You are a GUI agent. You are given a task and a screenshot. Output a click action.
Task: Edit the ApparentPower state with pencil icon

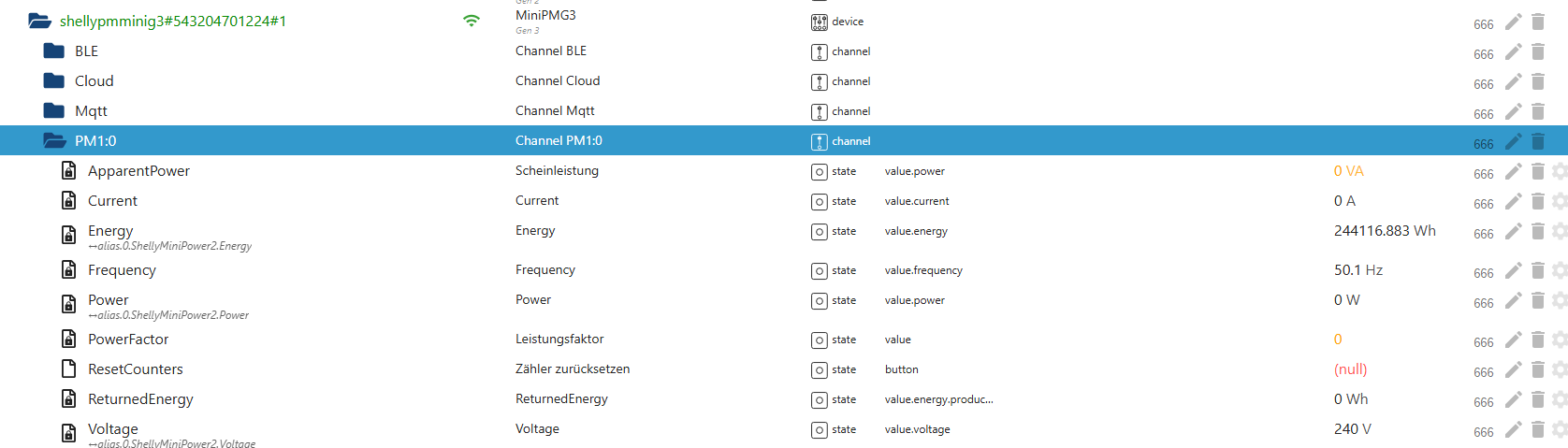(x=1513, y=171)
